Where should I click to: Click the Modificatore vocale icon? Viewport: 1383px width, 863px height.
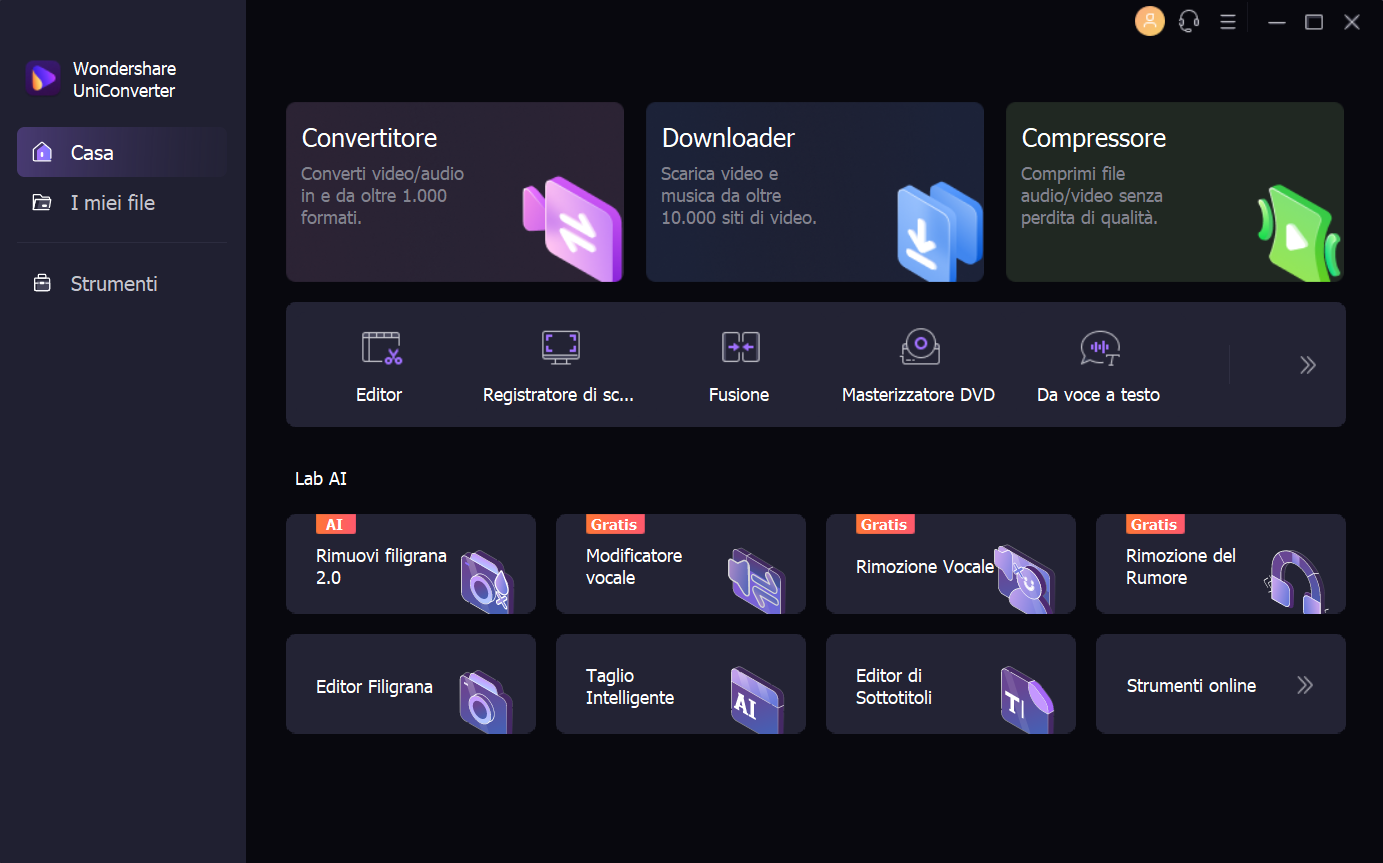757,580
